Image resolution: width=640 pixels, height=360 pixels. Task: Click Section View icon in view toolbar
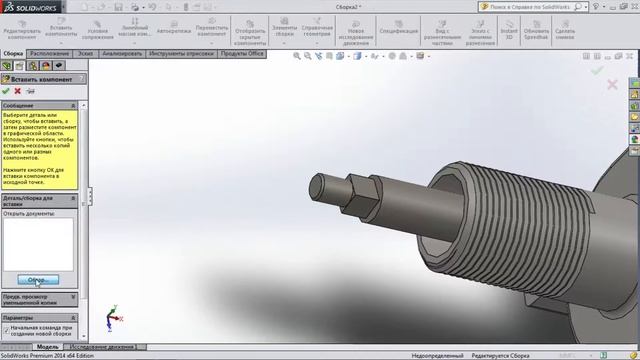tap(329, 56)
